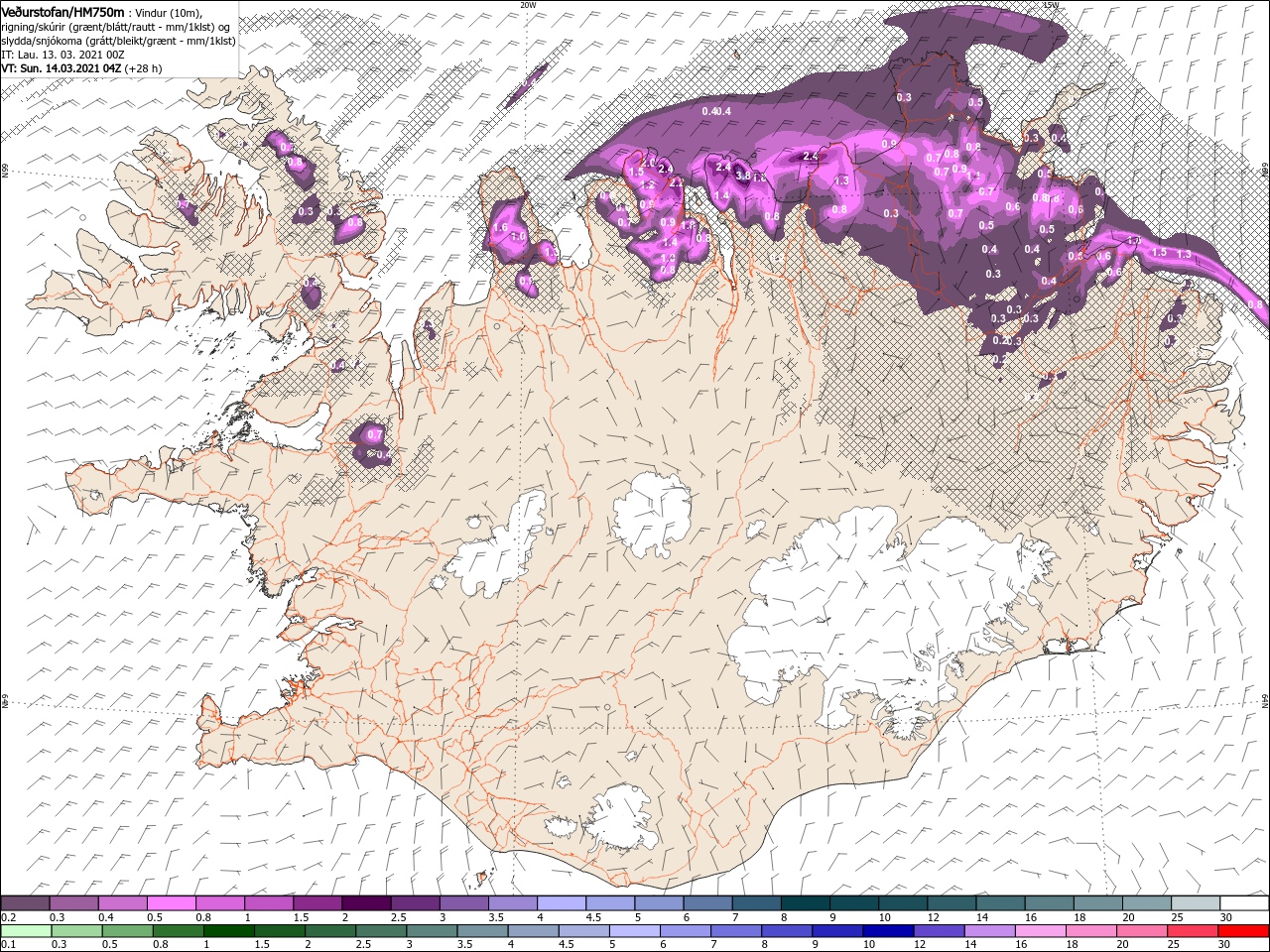Select the rain-scale swatch beginning at 4
This screenshot has width=1270, height=952.
point(532,931)
